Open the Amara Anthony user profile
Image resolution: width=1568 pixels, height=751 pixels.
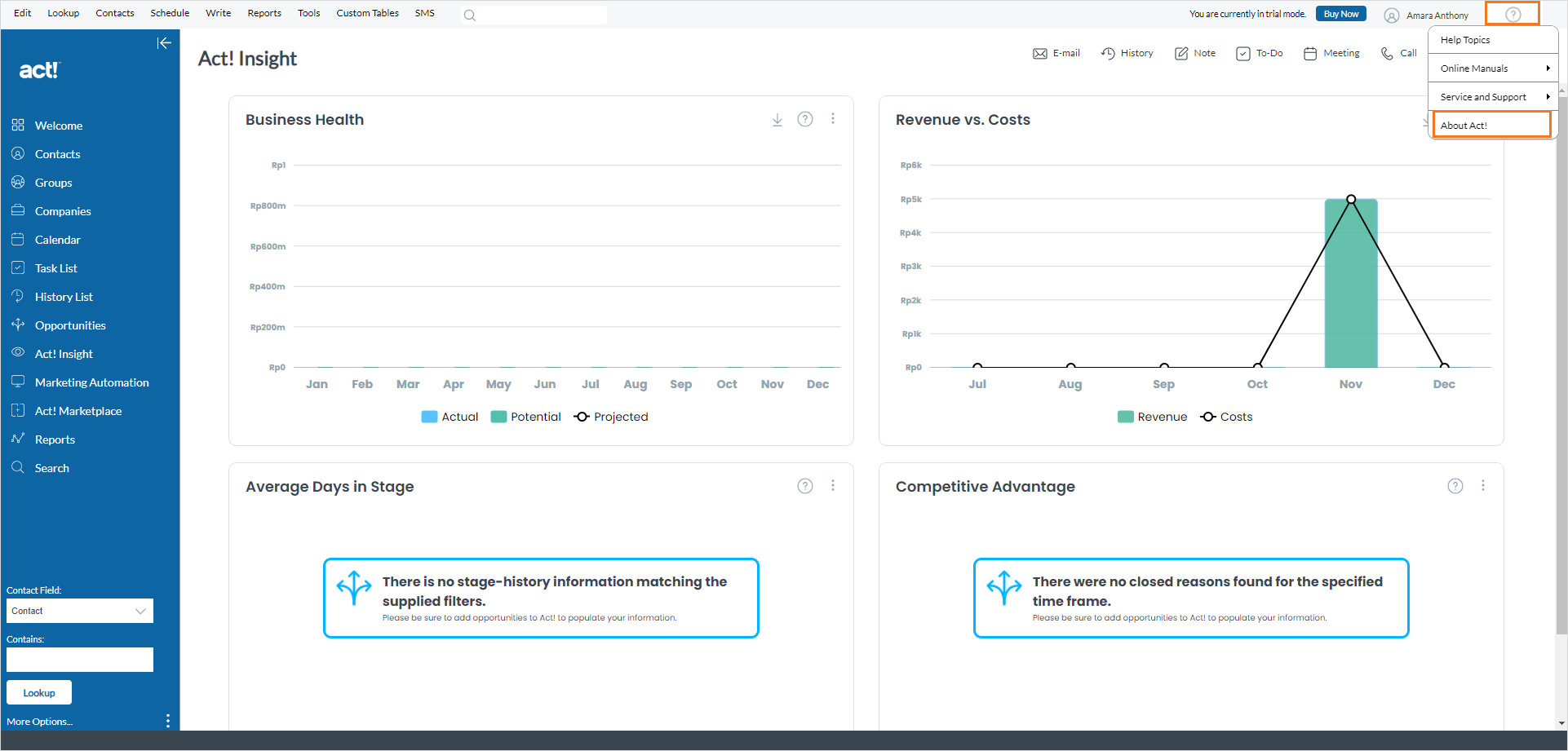[x=1426, y=15]
